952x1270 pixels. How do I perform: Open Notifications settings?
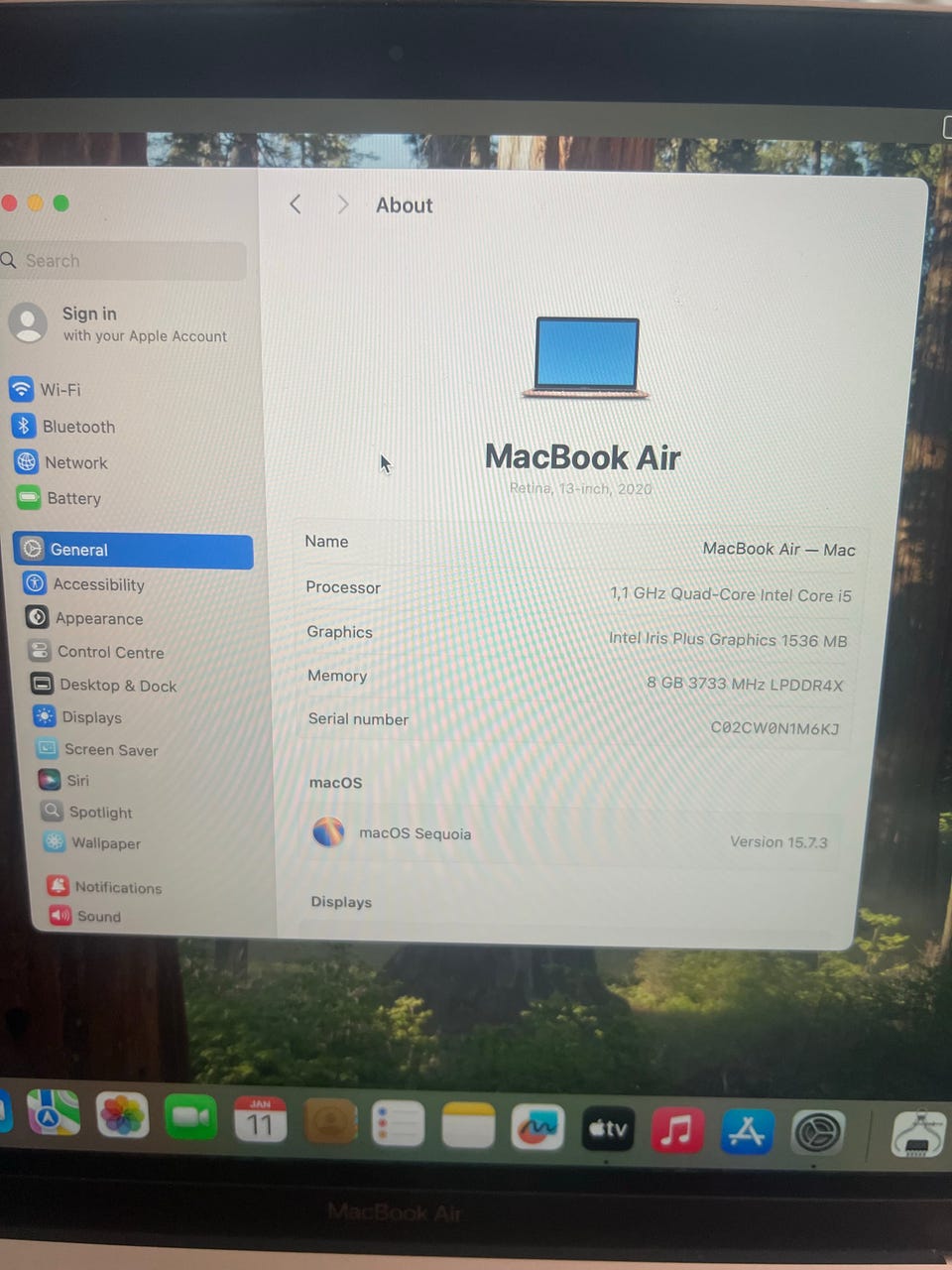104,886
